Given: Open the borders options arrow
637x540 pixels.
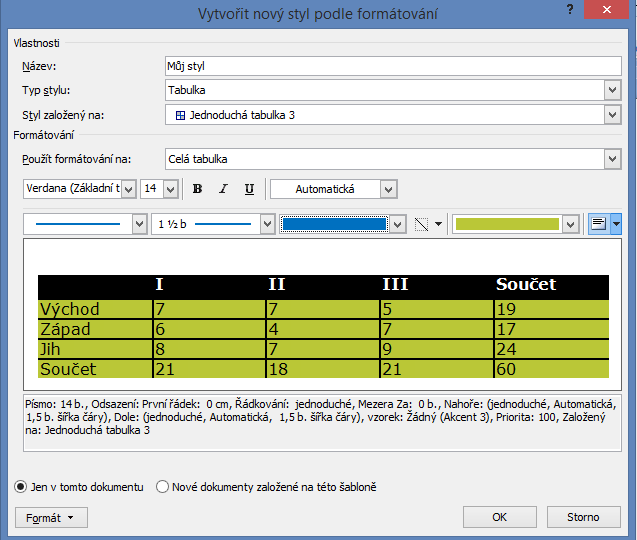Looking at the screenshot, I should tap(438, 224).
